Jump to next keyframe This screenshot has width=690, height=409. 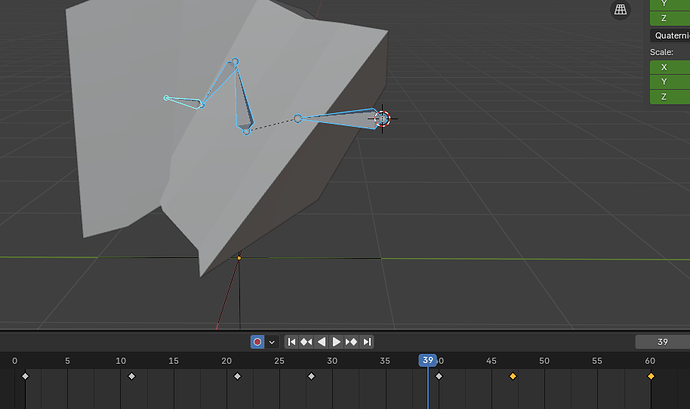click(x=351, y=342)
